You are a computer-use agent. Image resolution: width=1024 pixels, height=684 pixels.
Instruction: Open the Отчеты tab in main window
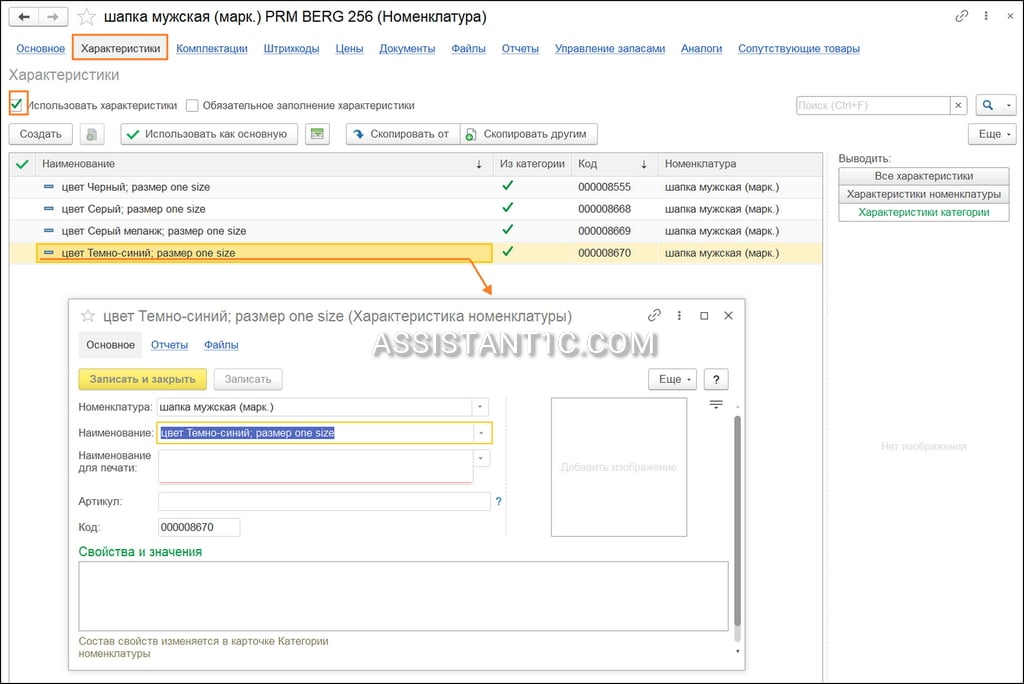(520, 48)
